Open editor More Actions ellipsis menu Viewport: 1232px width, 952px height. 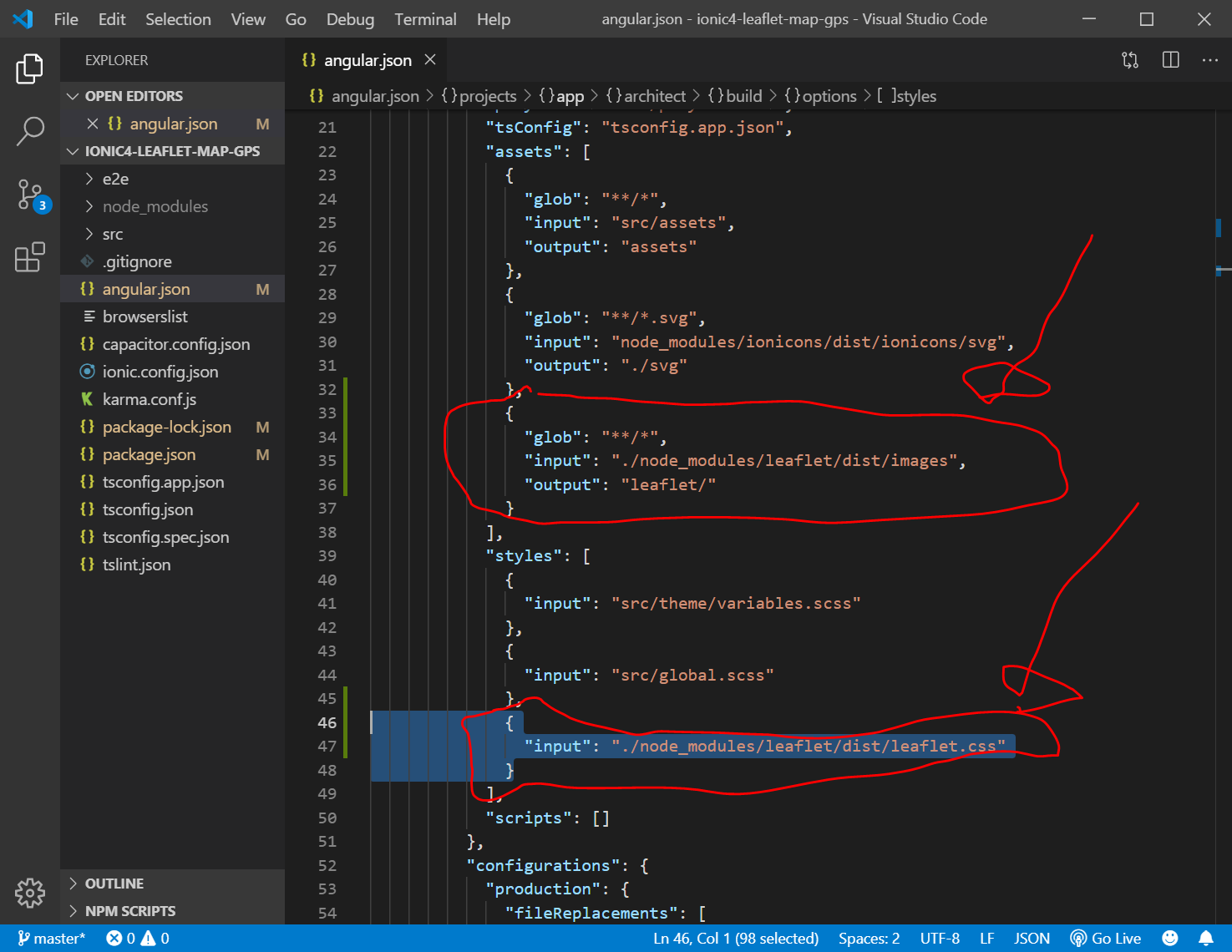click(x=1209, y=60)
